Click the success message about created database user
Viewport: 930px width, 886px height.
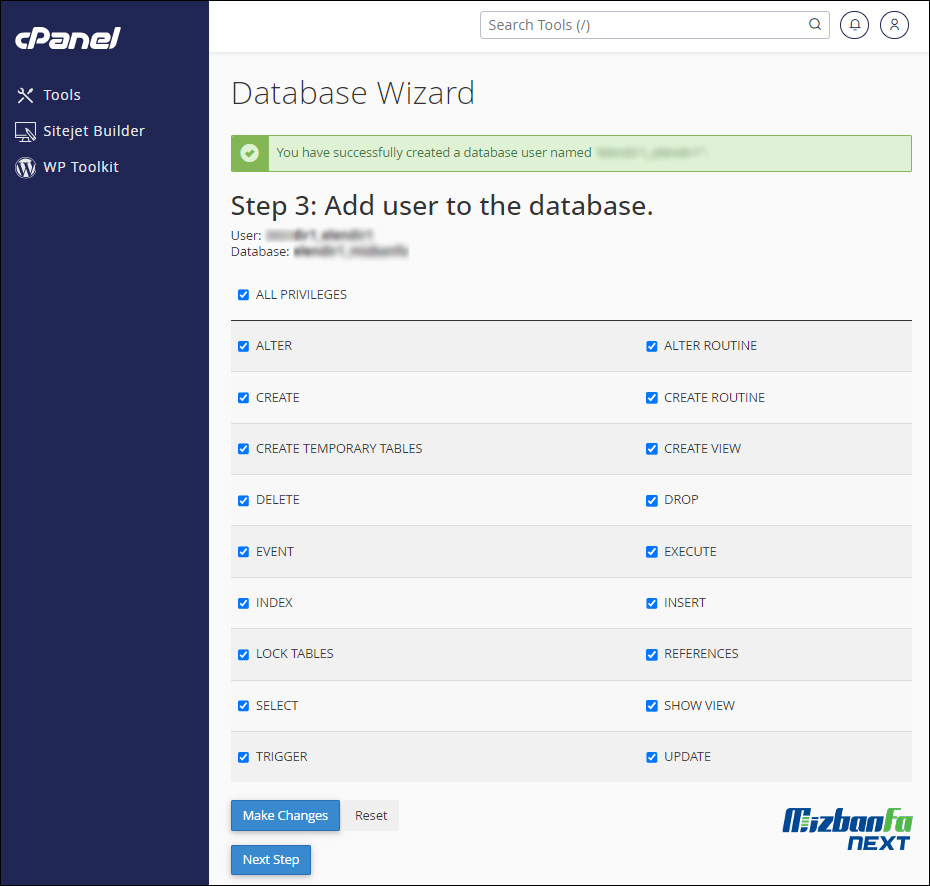pos(571,153)
